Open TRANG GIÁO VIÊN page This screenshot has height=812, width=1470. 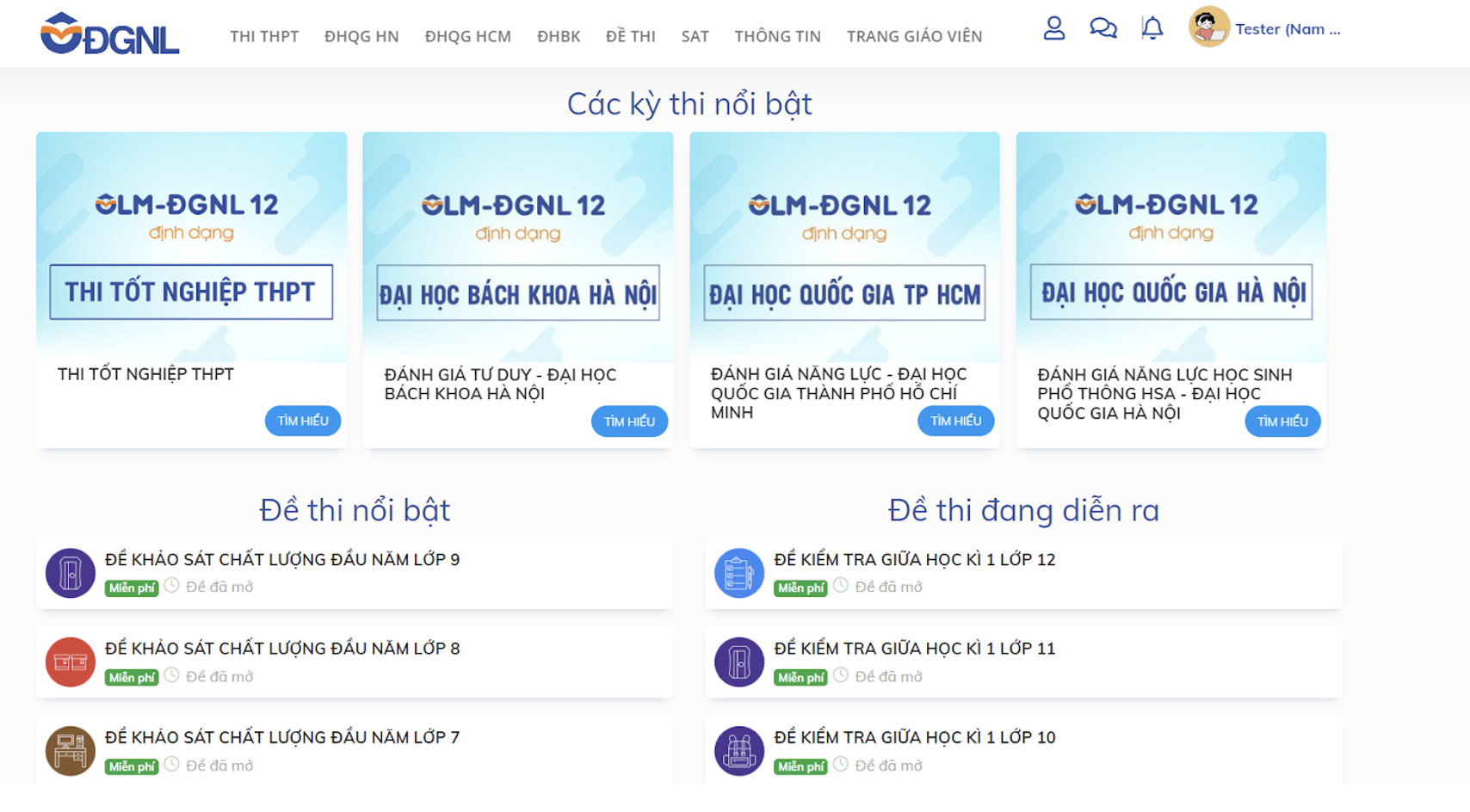pos(914,37)
